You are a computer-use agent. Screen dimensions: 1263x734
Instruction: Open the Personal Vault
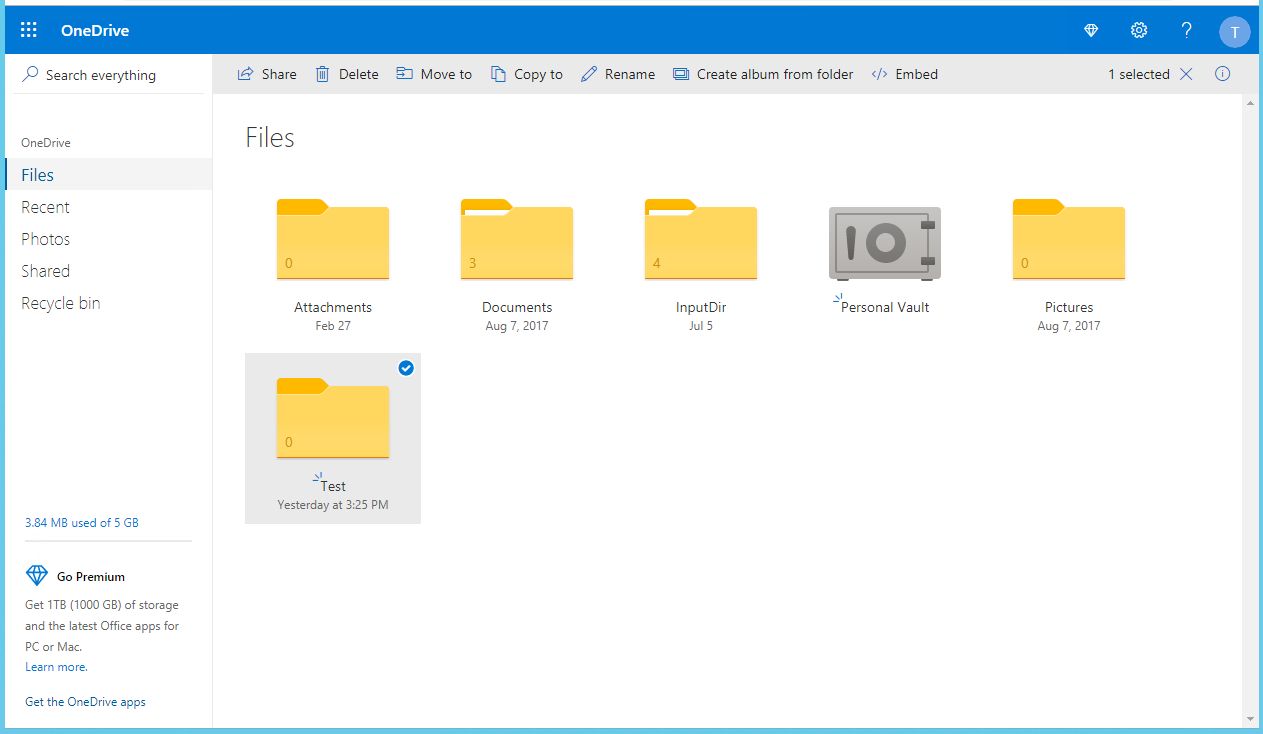884,243
